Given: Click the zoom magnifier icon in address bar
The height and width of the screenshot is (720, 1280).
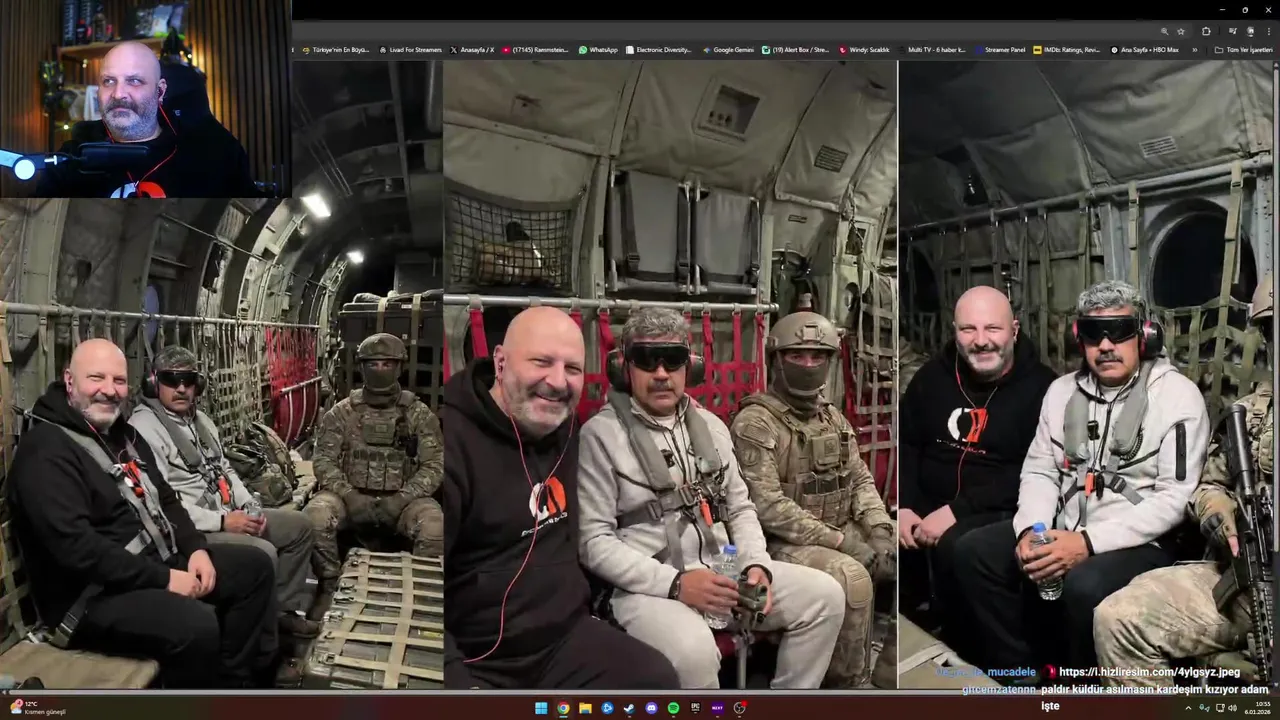Looking at the screenshot, I should coord(1164,31).
